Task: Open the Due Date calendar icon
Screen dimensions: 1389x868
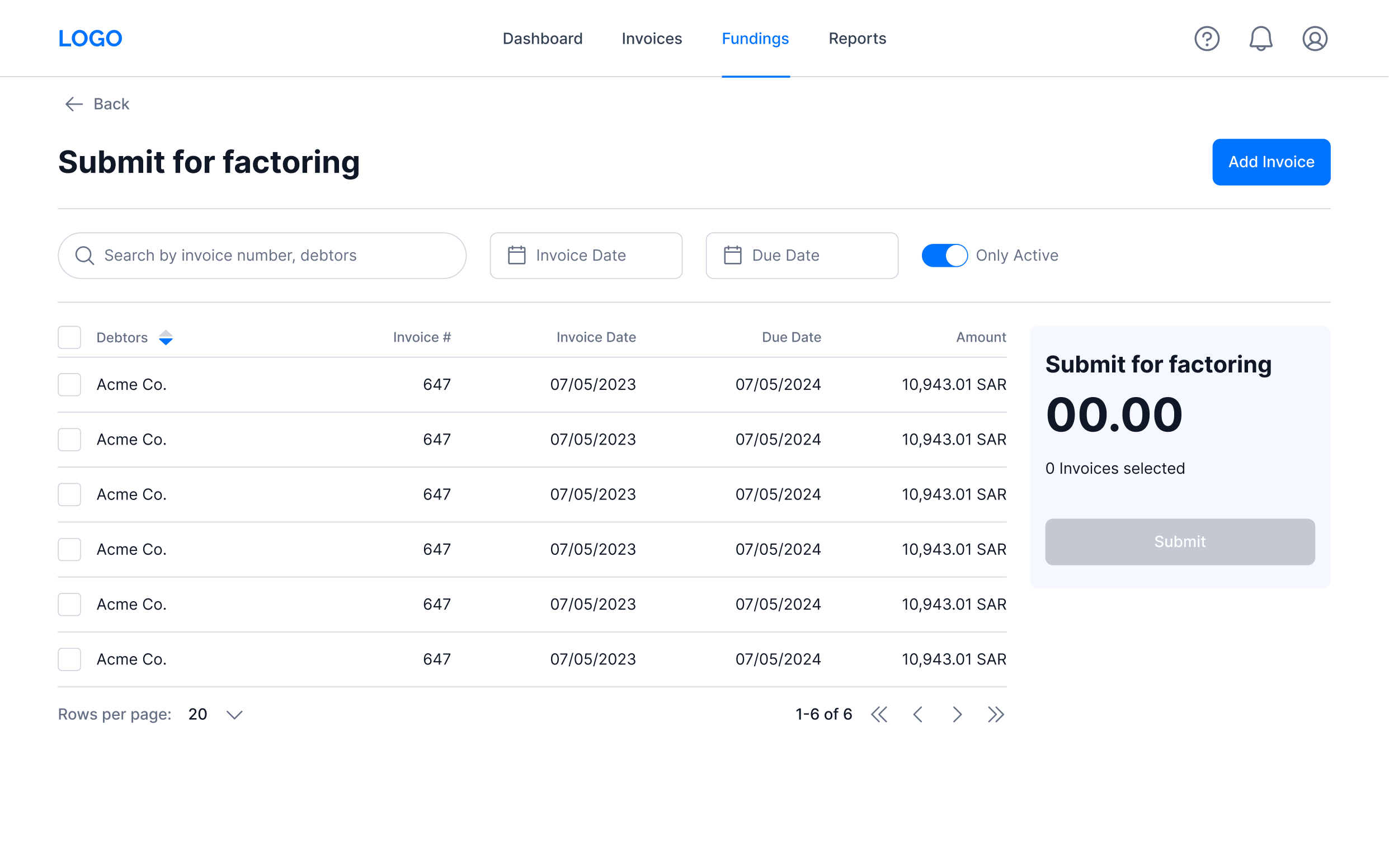Action: (x=733, y=255)
